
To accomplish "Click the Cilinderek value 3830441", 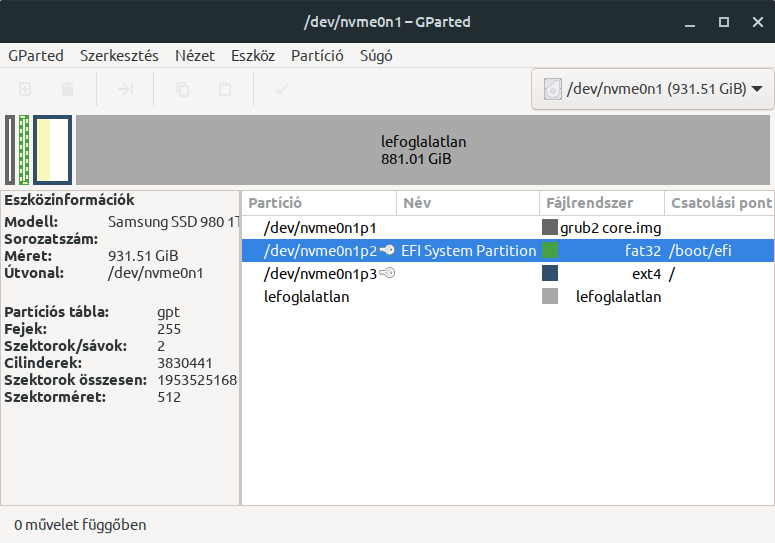I will 184,363.
